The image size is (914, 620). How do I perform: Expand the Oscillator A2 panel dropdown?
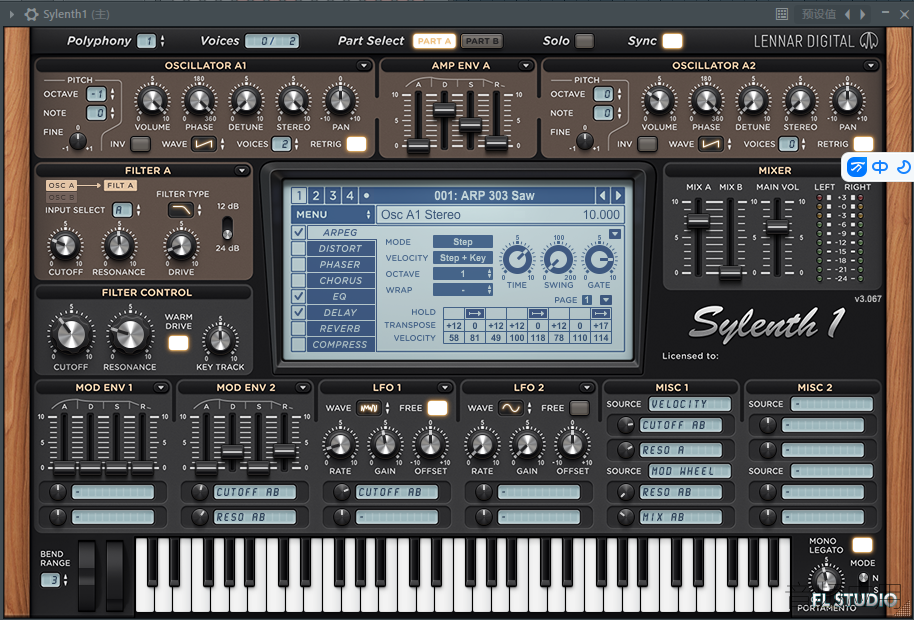coord(870,65)
